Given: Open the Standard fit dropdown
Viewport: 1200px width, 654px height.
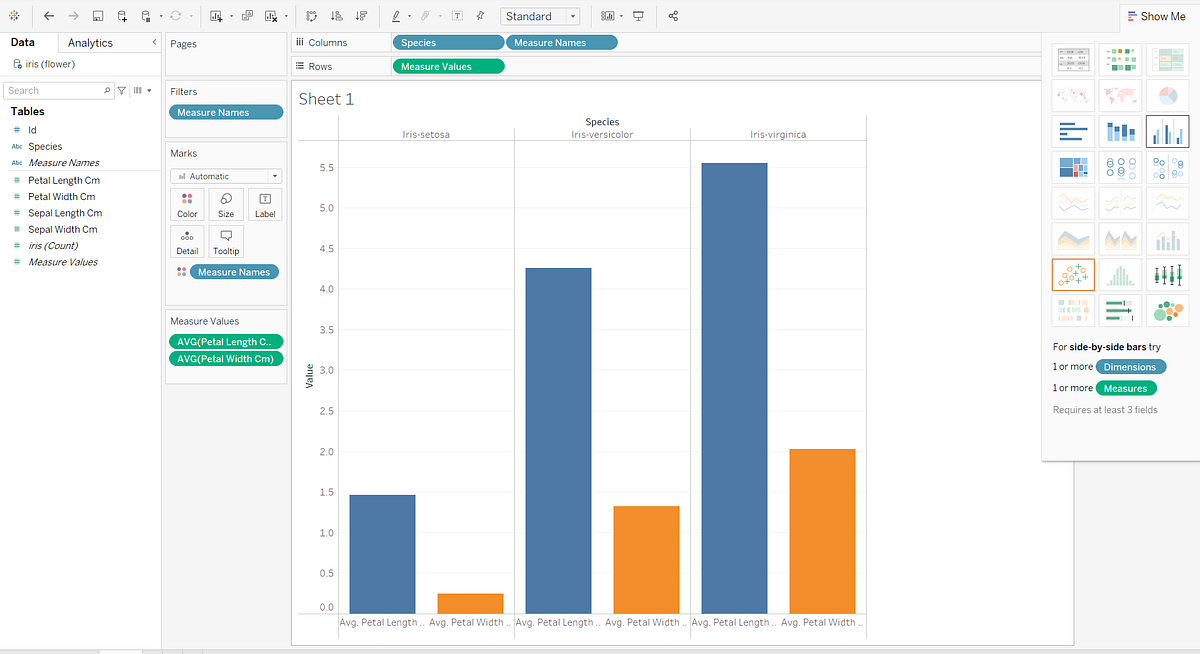Looking at the screenshot, I should pos(572,16).
